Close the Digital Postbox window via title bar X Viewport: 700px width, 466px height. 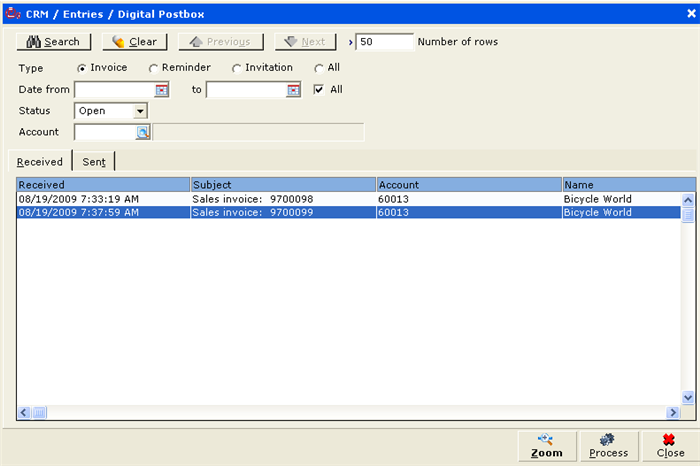tap(691, 14)
